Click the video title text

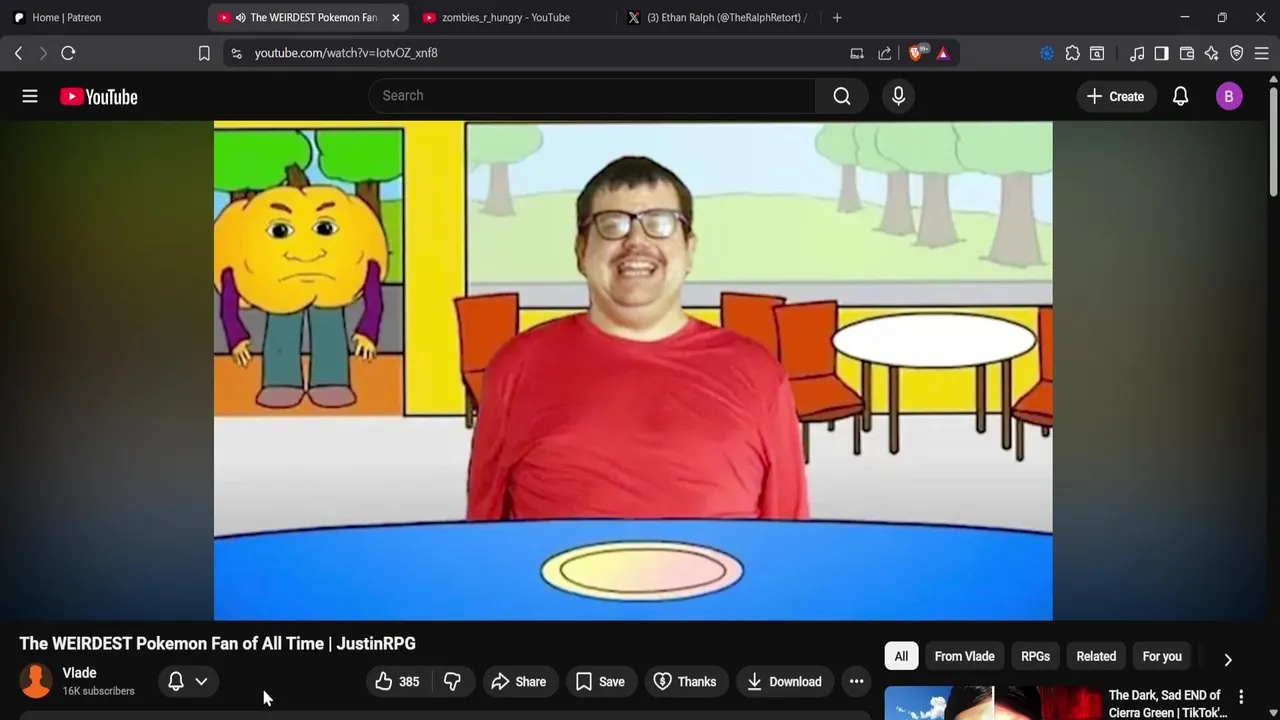pos(217,643)
